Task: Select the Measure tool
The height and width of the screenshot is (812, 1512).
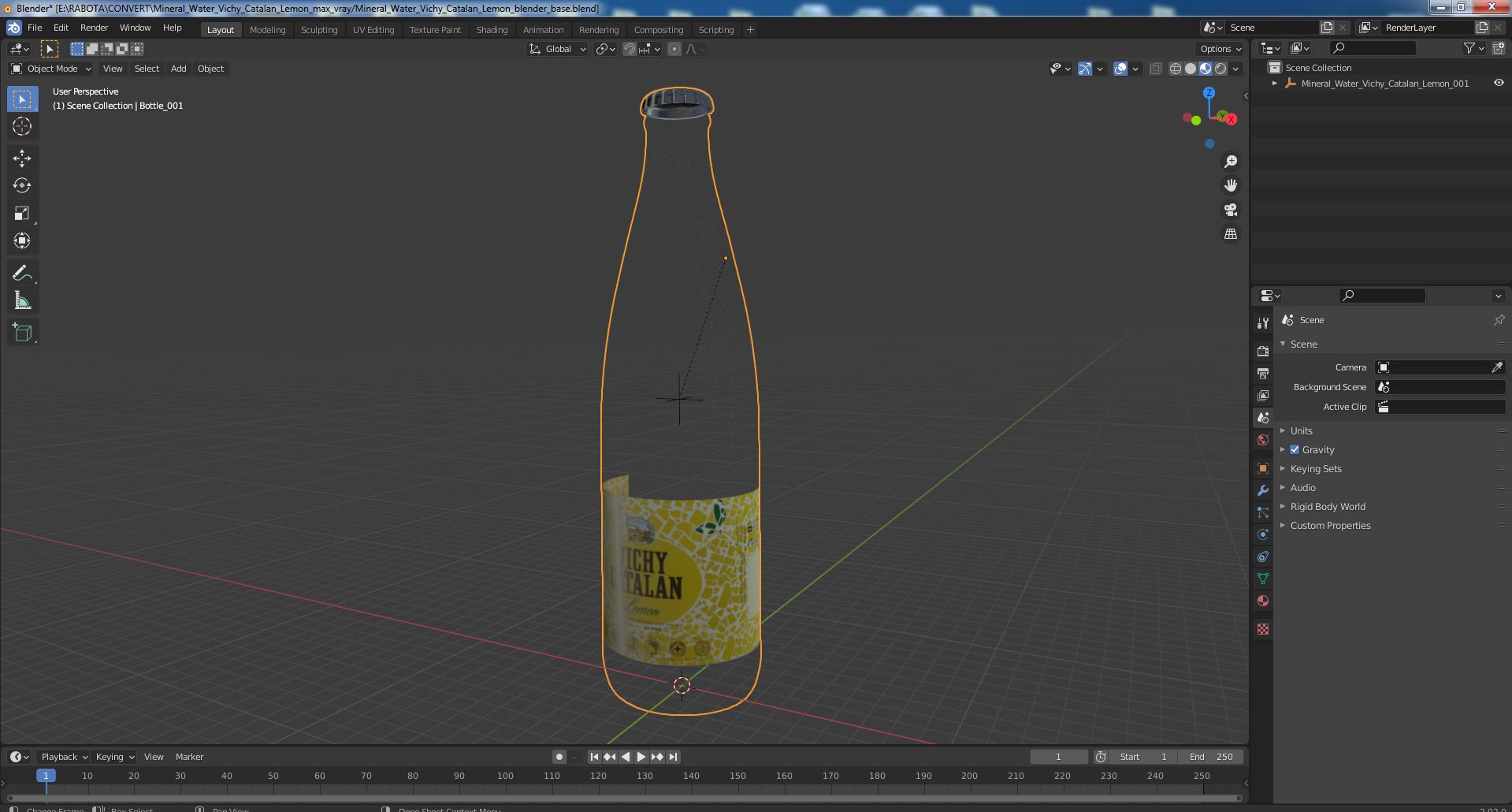Action: tap(22, 301)
